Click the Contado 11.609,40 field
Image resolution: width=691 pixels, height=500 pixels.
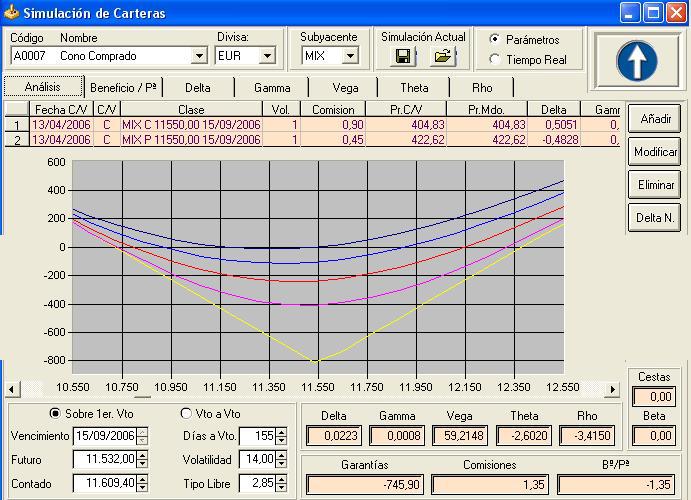(105, 483)
